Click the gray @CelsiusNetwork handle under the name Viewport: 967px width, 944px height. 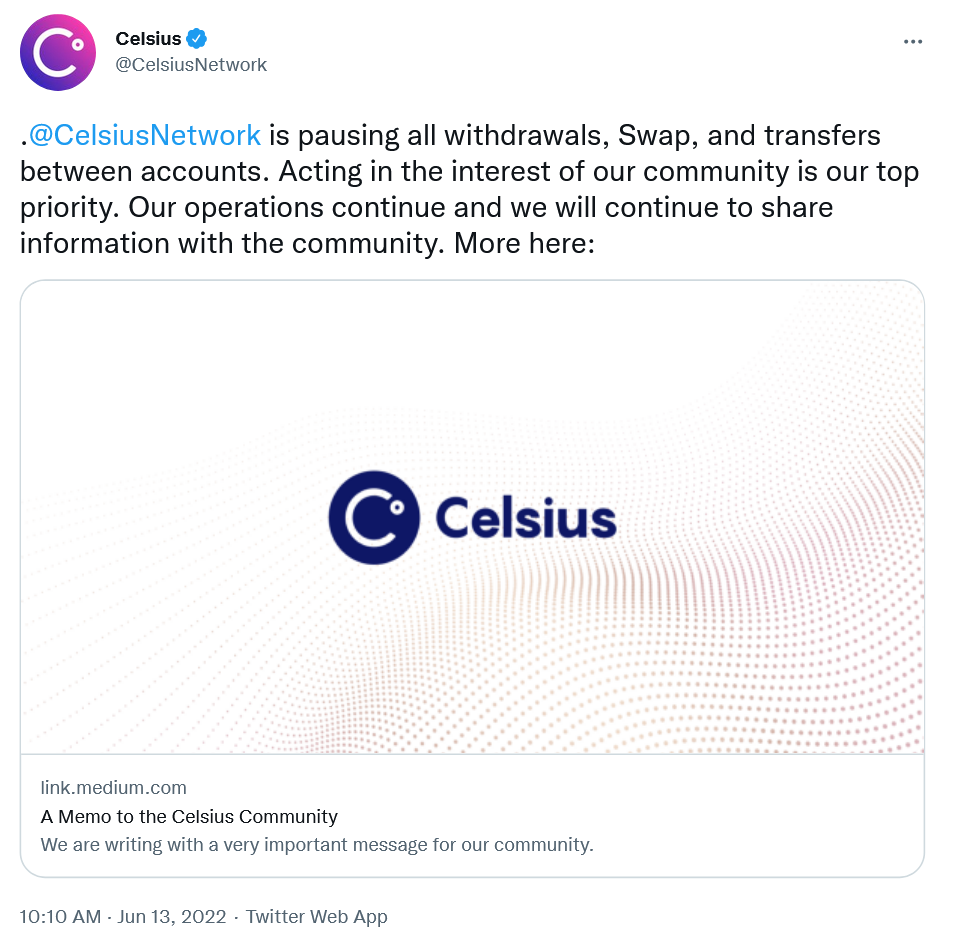[191, 65]
